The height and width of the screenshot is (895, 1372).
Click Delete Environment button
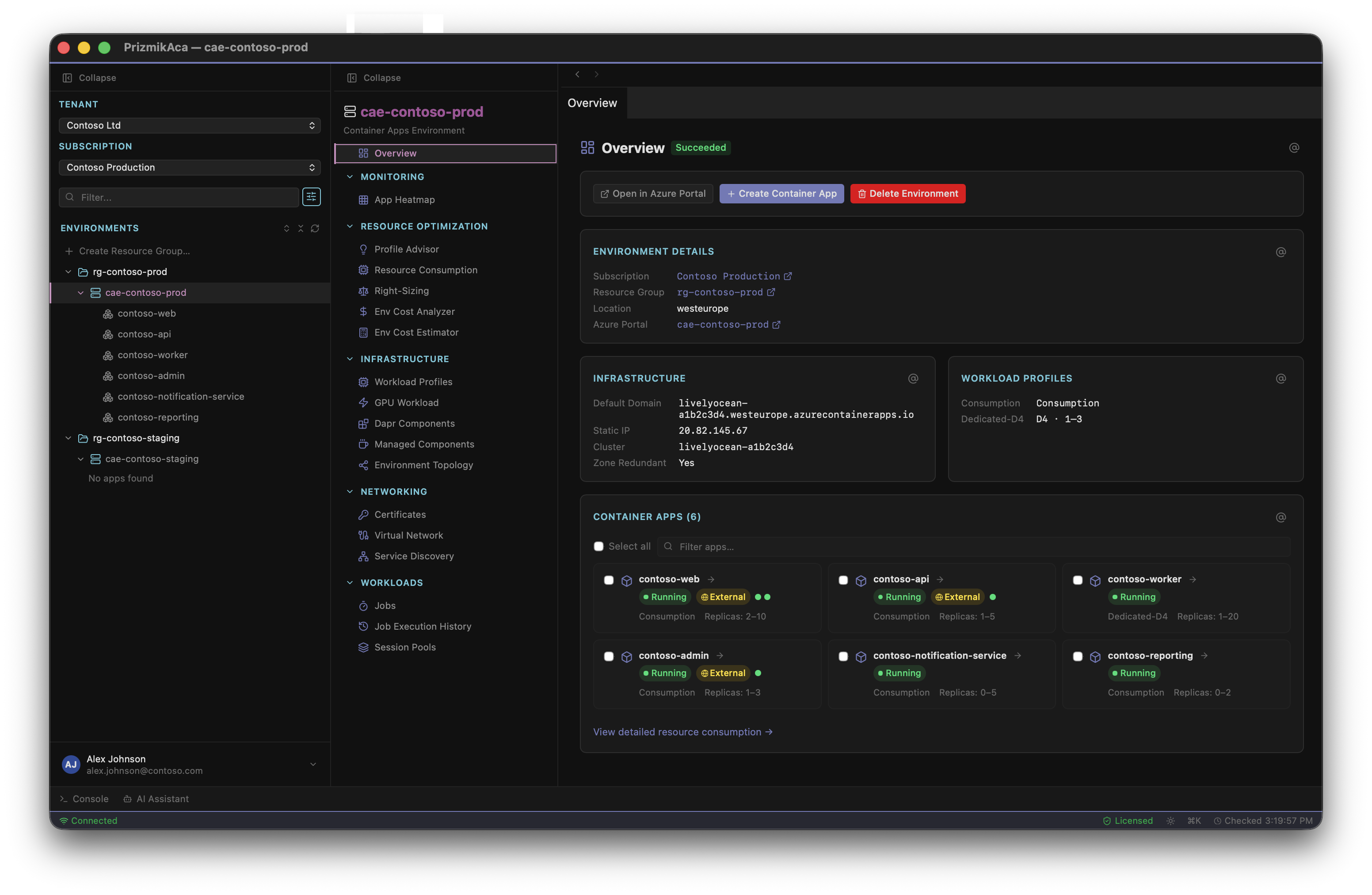coord(907,194)
